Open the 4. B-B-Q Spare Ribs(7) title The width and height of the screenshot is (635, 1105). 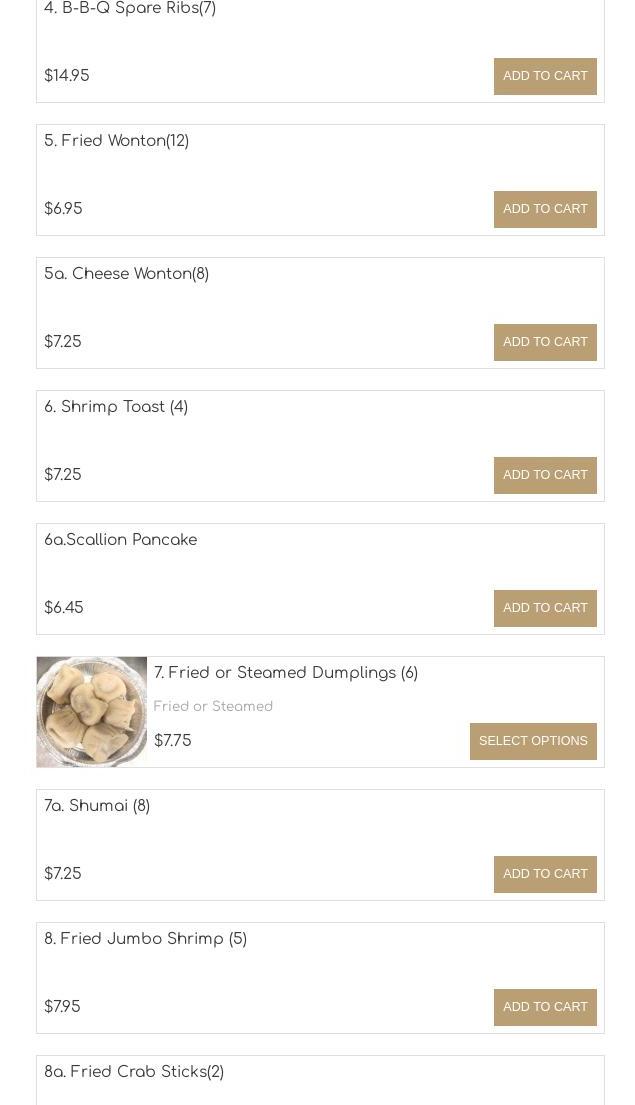coord(130,8)
